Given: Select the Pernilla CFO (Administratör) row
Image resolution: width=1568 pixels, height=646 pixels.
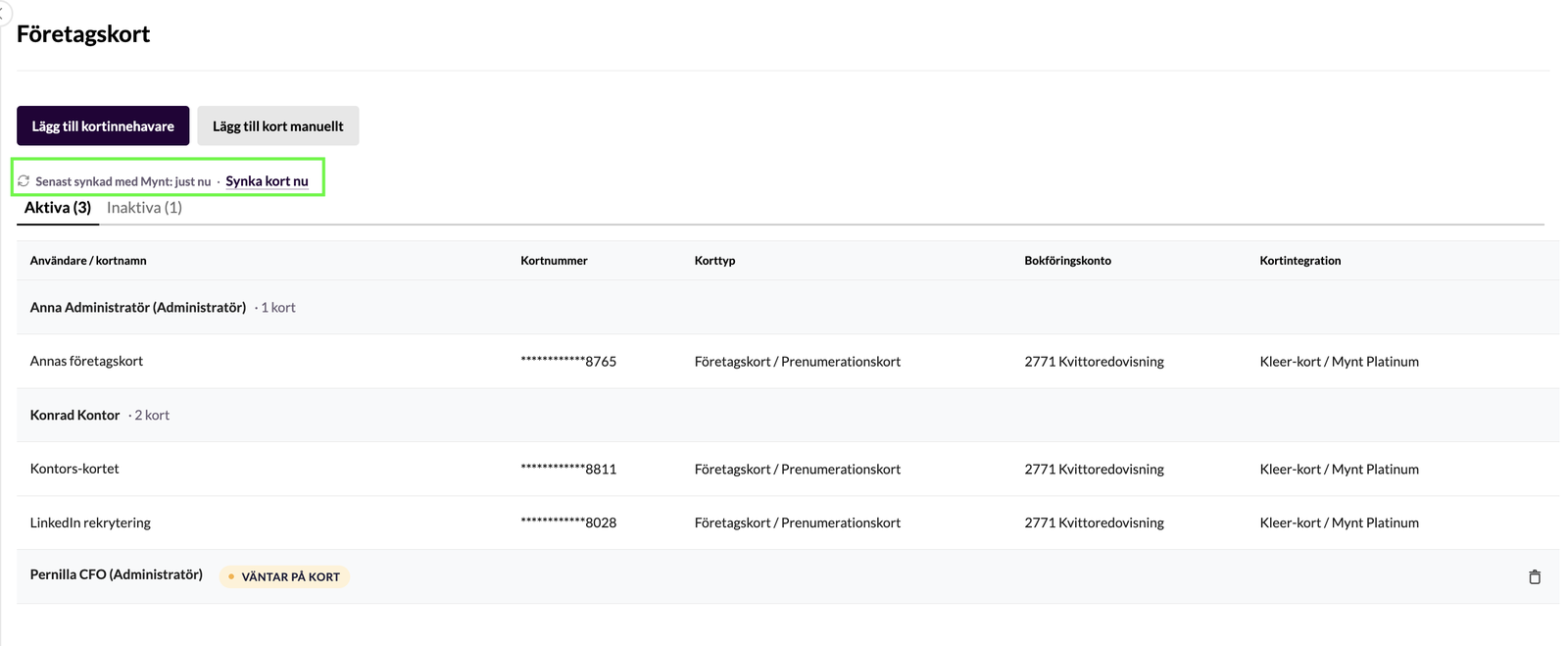Looking at the screenshot, I should [x=788, y=576].
